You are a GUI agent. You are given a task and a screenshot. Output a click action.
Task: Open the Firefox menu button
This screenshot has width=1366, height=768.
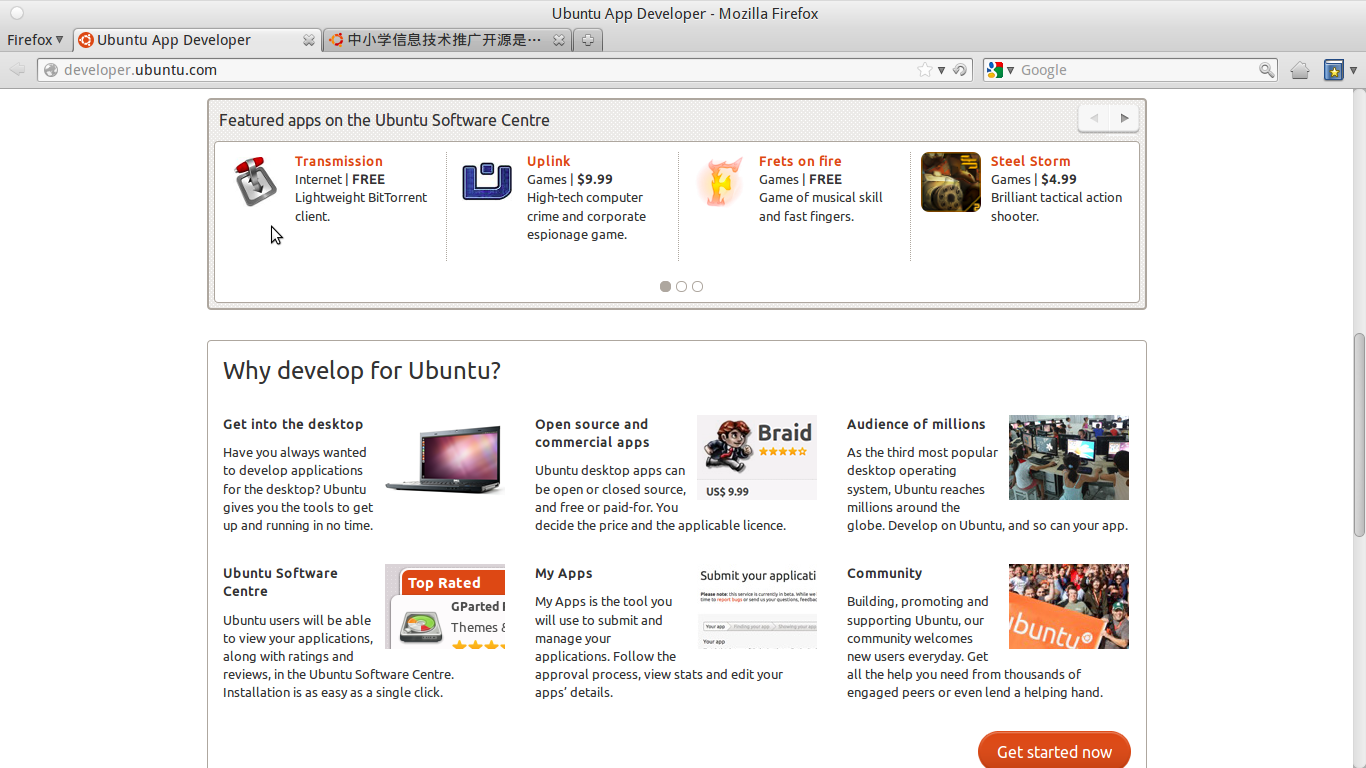tap(35, 40)
